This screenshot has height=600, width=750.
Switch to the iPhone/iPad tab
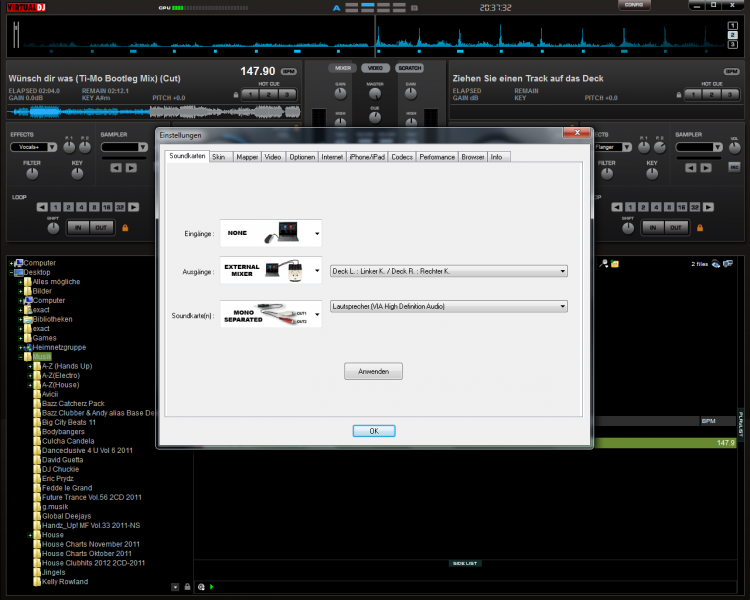click(x=367, y=157)
